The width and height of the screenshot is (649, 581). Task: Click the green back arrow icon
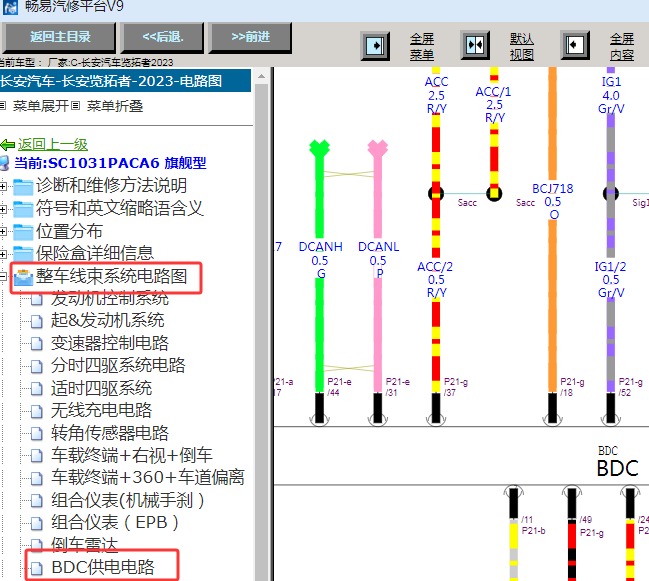8,145
